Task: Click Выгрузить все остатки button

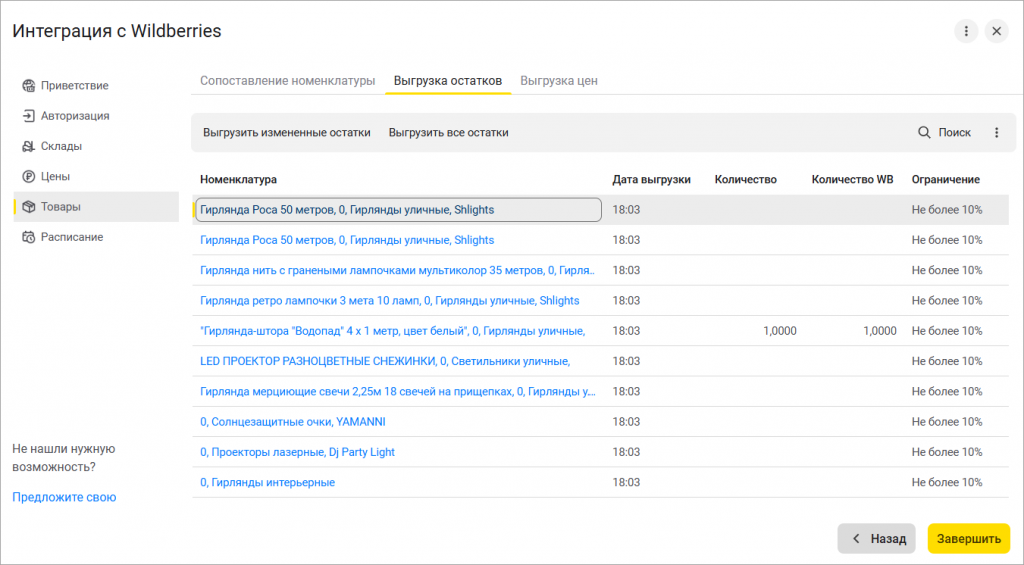Action: [449, 133]
